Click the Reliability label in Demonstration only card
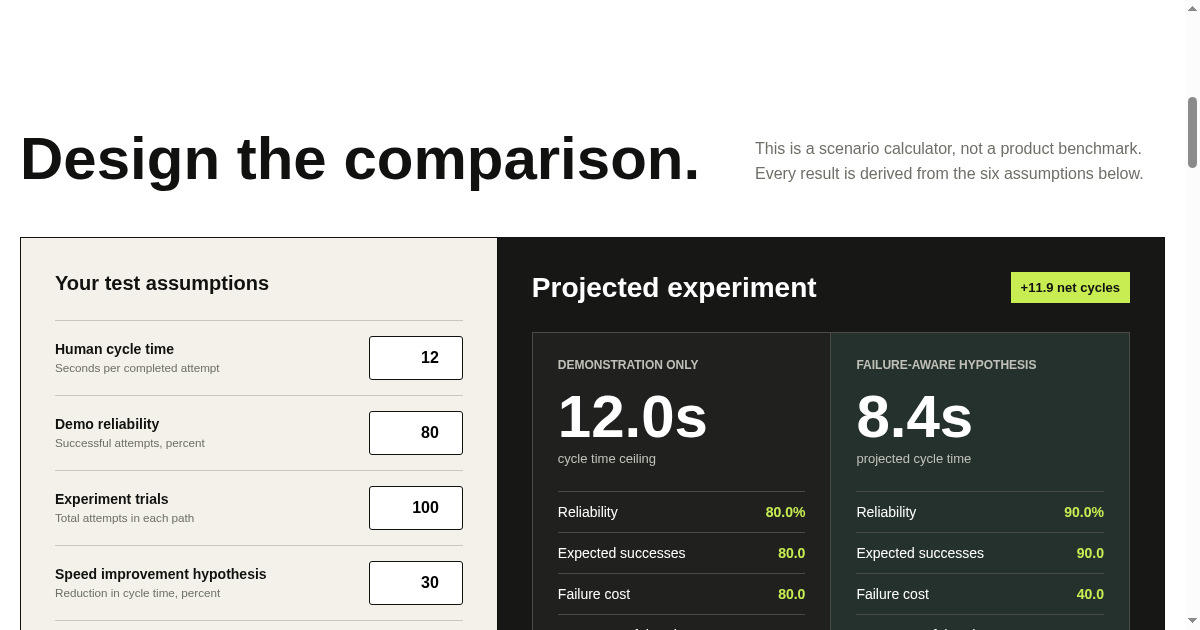Viewport: 1200px width, 630px height. point(588,512)
